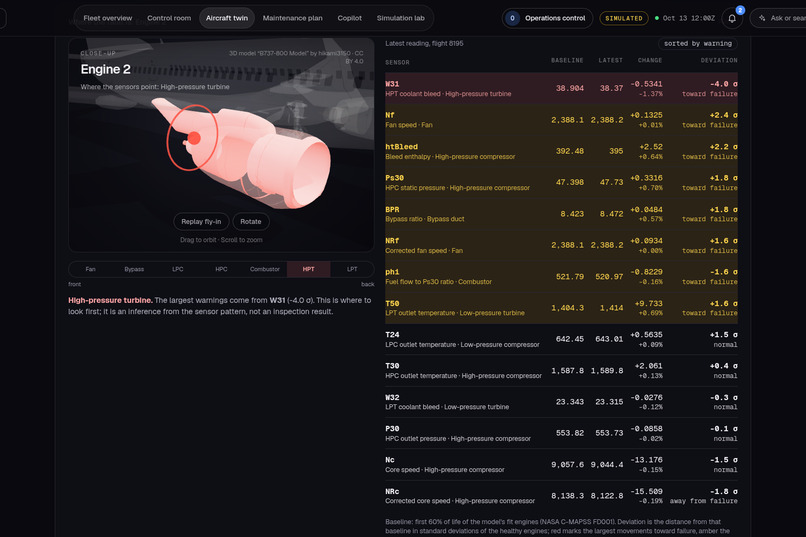806x537 pixels.
Task: Click the 'away from failure' label
Action: pyautogui.click(x=703, y=501)
